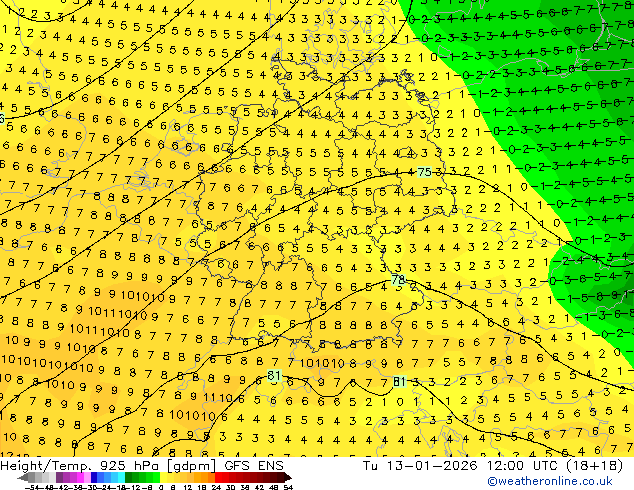Image resolution: width=634 pixels, height=490 pixels.
Task: Open the weatheronline.co.uk copyright link
Action: (549, 481)
